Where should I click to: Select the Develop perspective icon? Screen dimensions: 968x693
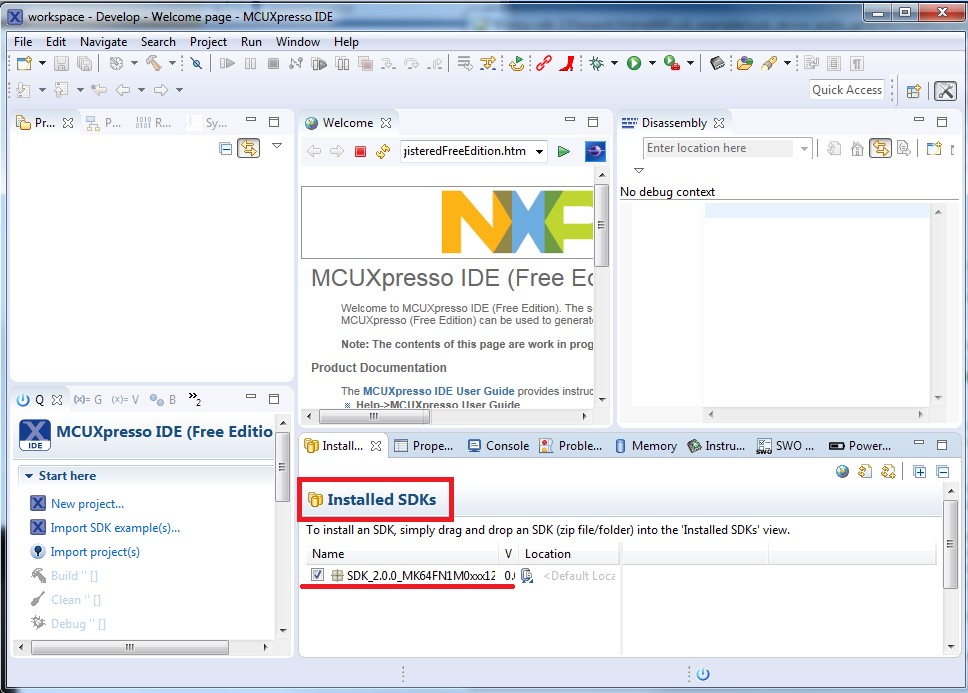point(945,91)
